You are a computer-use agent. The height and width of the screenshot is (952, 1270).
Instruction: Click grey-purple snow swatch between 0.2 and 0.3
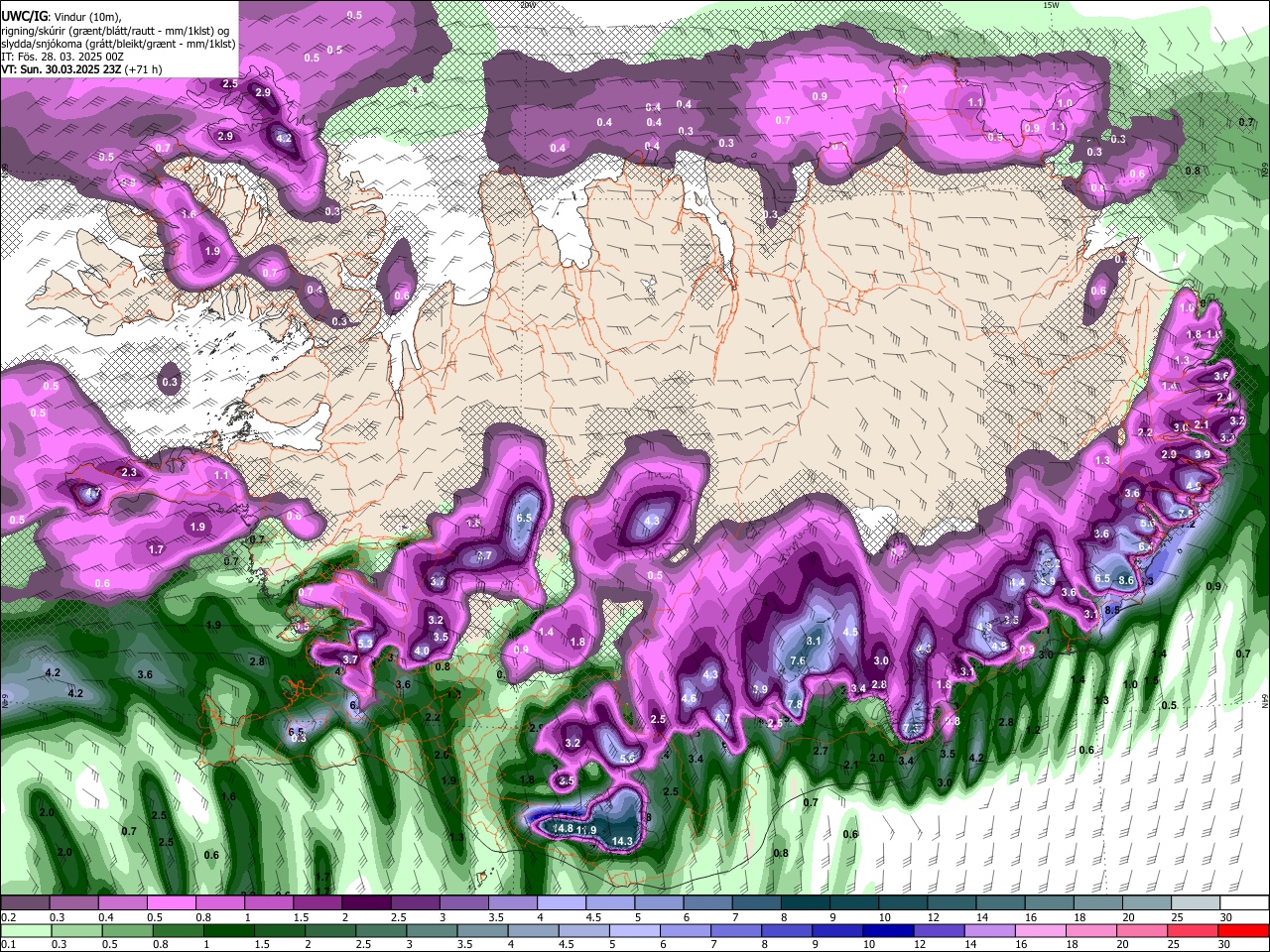[25, 904]
